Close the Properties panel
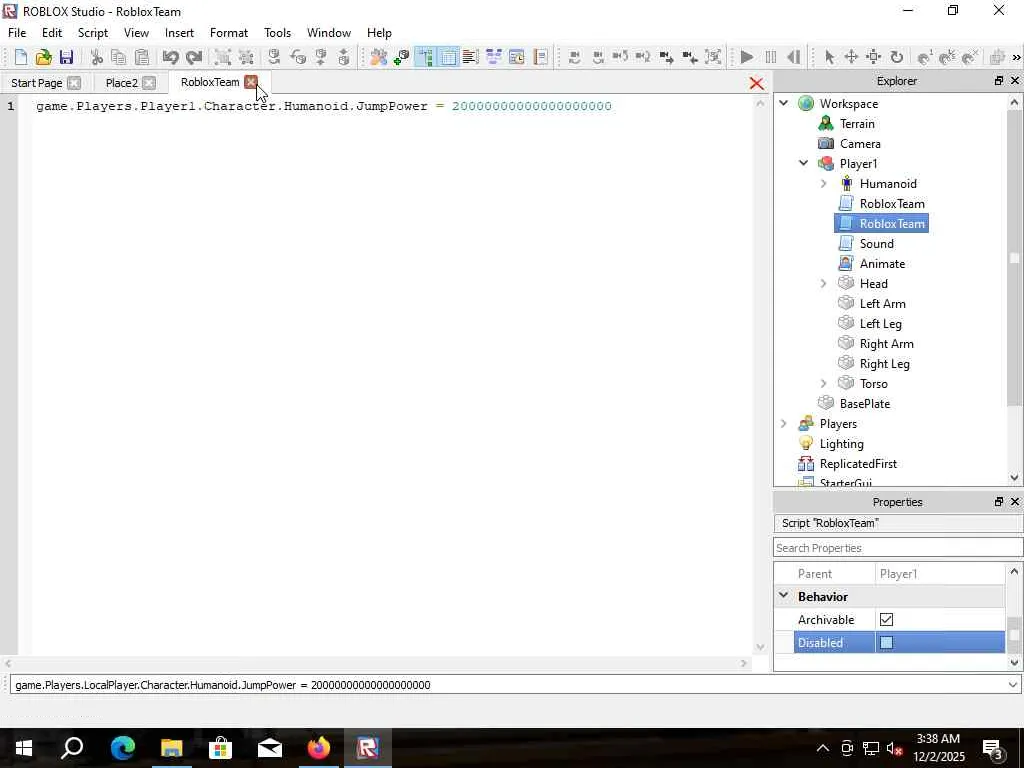Screen dimensions: 1024x768 click(x=1015, y=502)
